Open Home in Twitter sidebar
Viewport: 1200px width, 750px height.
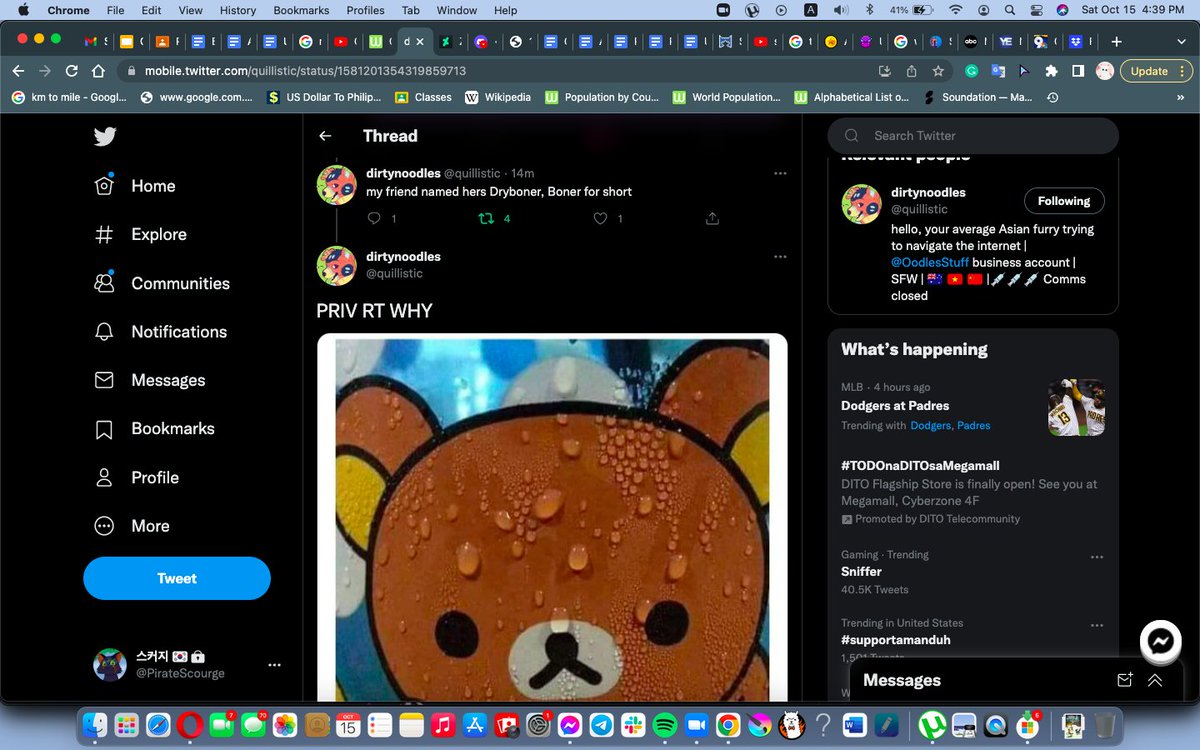[135, 186]
